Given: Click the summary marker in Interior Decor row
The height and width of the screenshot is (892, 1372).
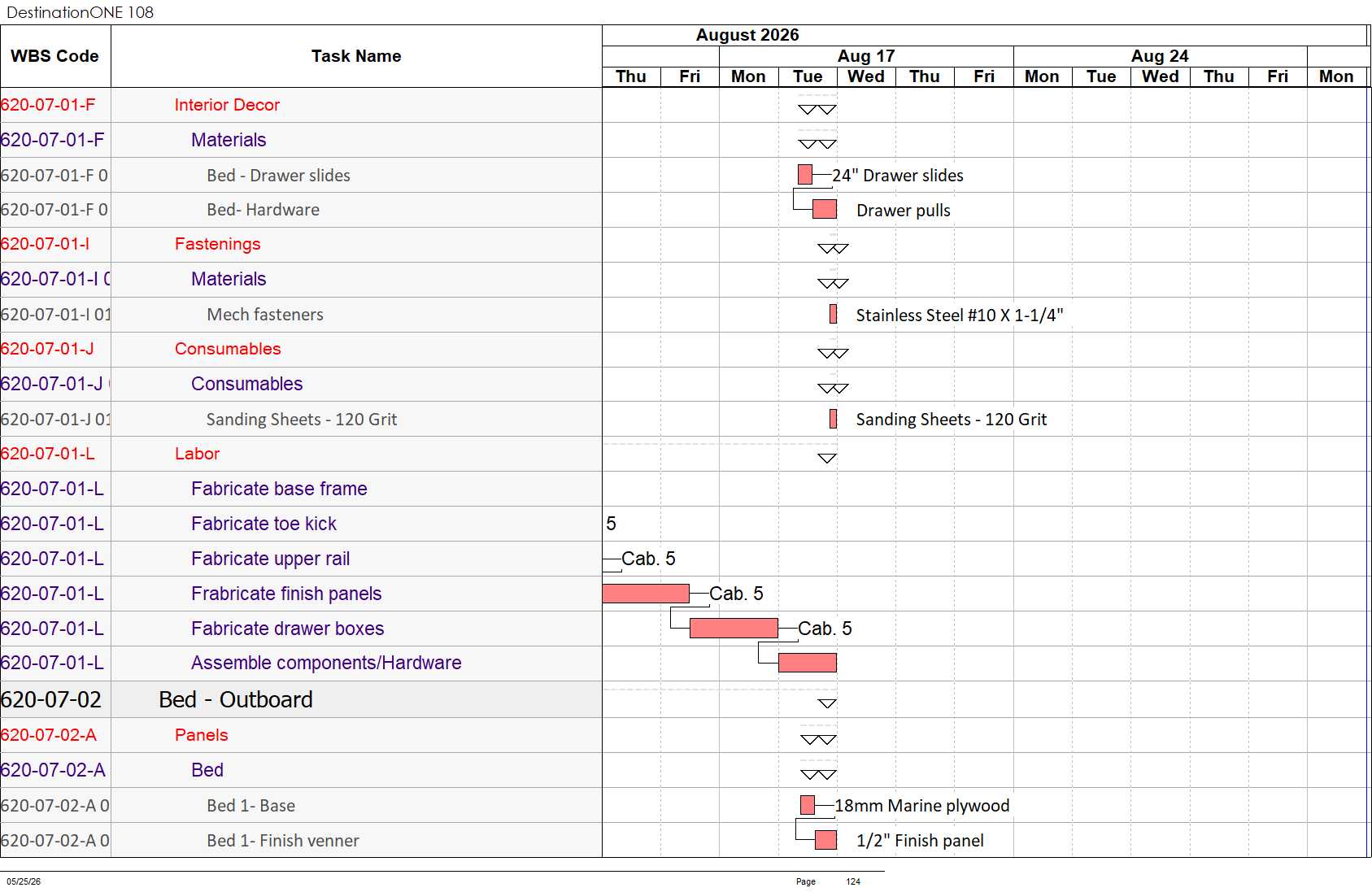Looking at the screenshot, I should [x=817, y=109].
